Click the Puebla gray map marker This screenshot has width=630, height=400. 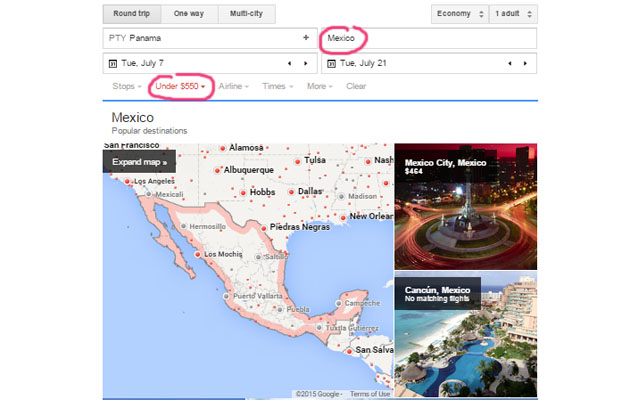click(x=280, y=310)
